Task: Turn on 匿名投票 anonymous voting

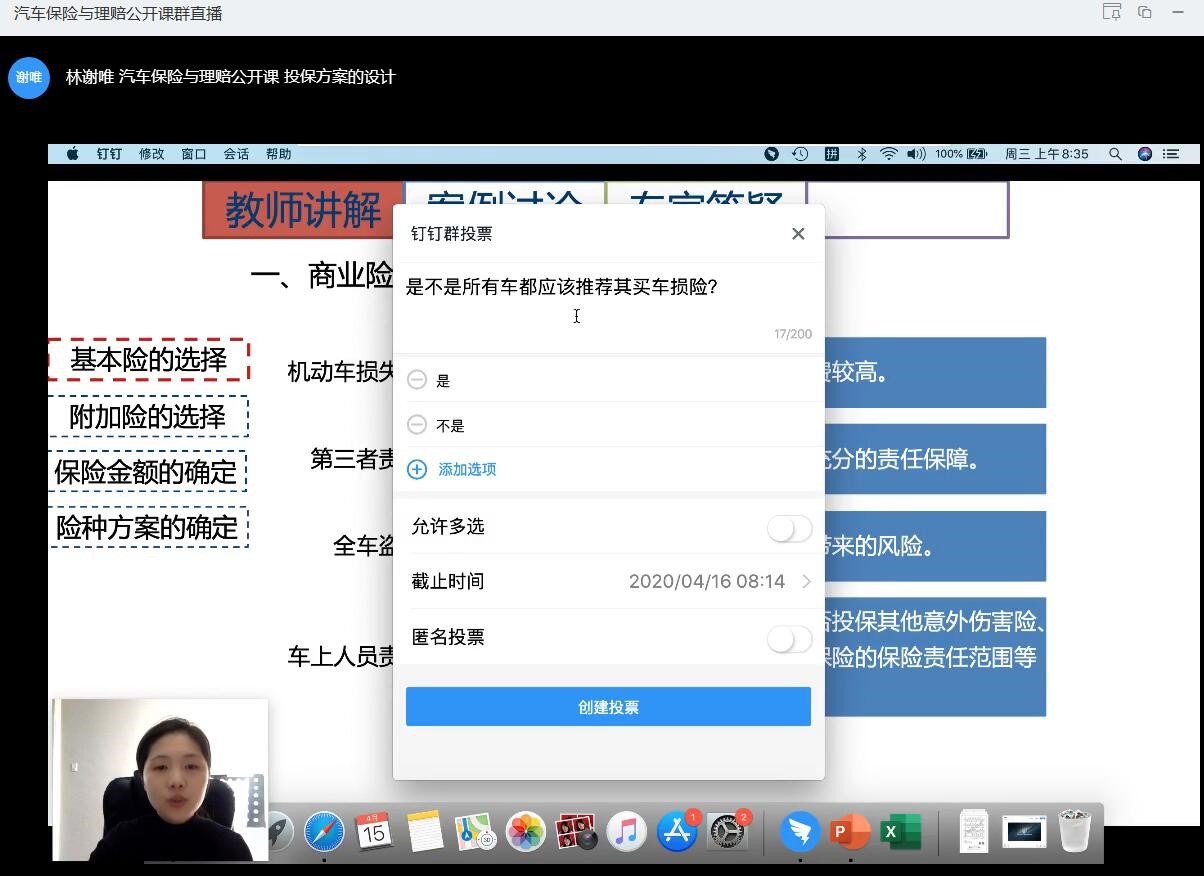Action: point(789,638)
